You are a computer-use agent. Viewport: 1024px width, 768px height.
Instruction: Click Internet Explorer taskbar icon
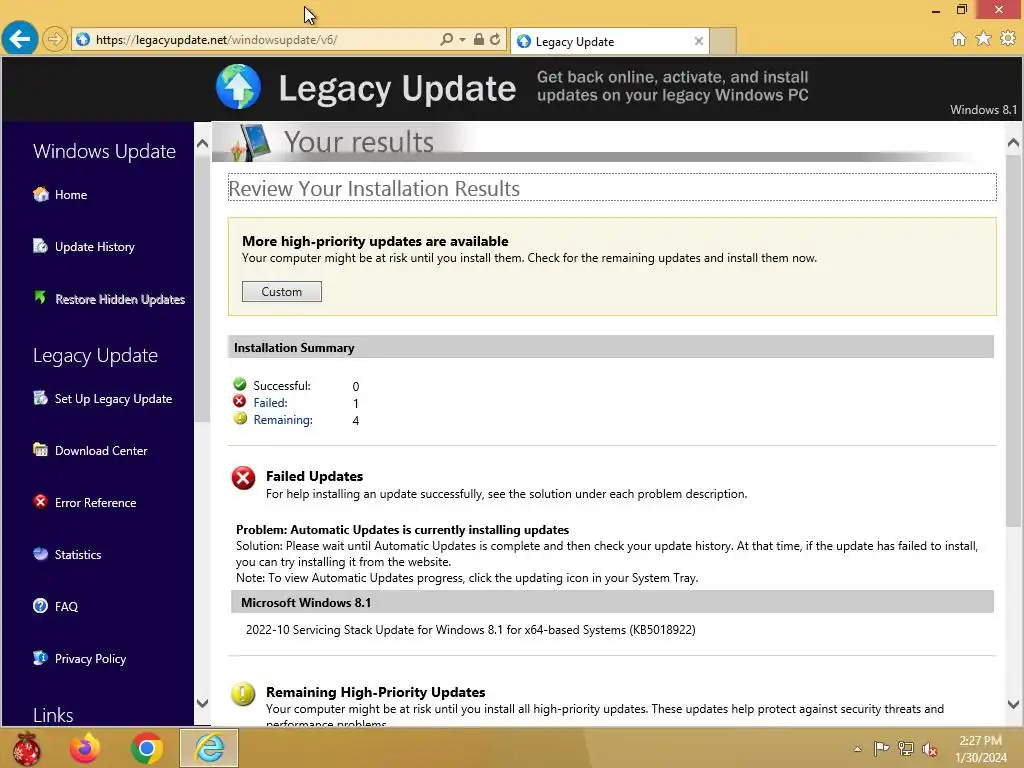point(209,748)
